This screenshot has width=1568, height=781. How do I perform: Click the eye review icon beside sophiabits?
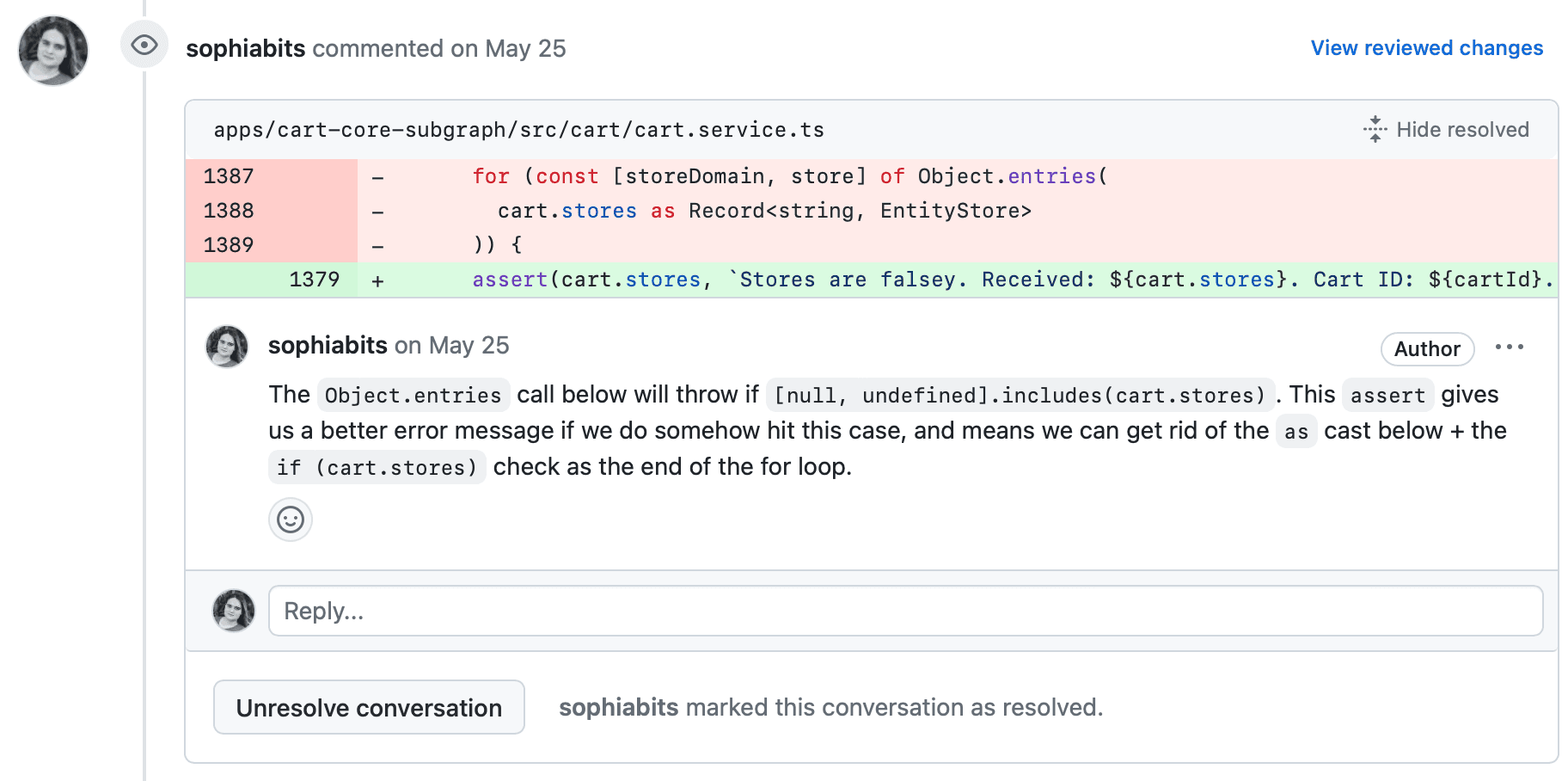click(x=144, y=45)
